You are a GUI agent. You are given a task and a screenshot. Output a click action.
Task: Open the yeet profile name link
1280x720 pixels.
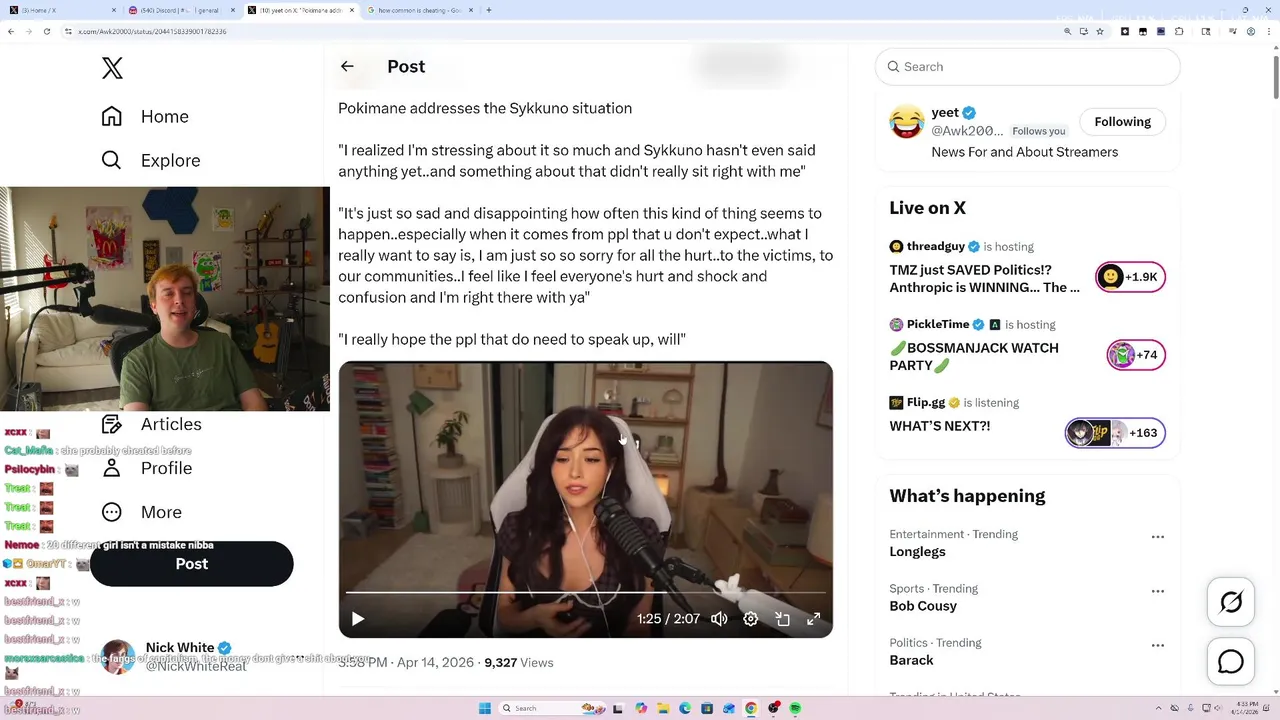945,113
